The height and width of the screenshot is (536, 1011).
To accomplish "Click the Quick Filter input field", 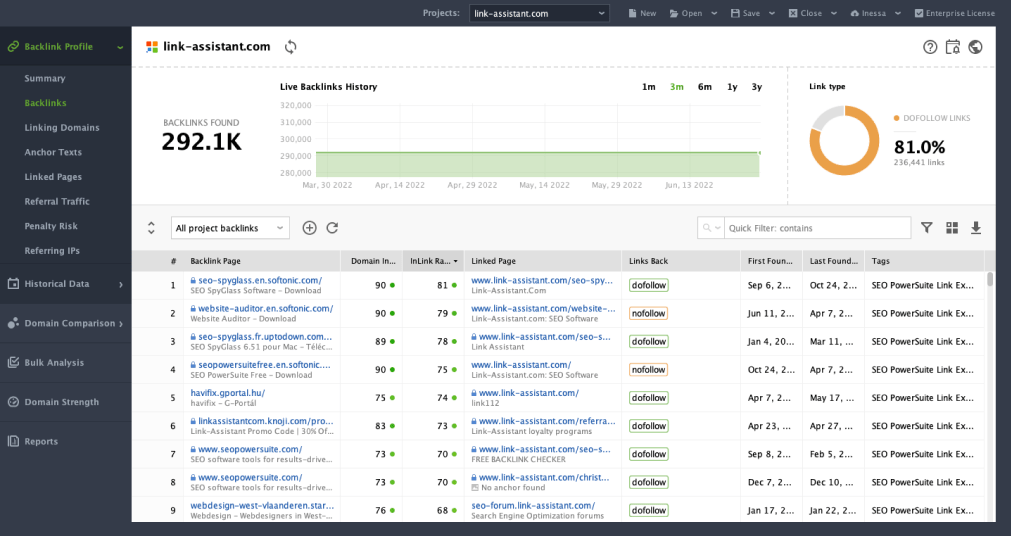I will (x=817, y=228).
